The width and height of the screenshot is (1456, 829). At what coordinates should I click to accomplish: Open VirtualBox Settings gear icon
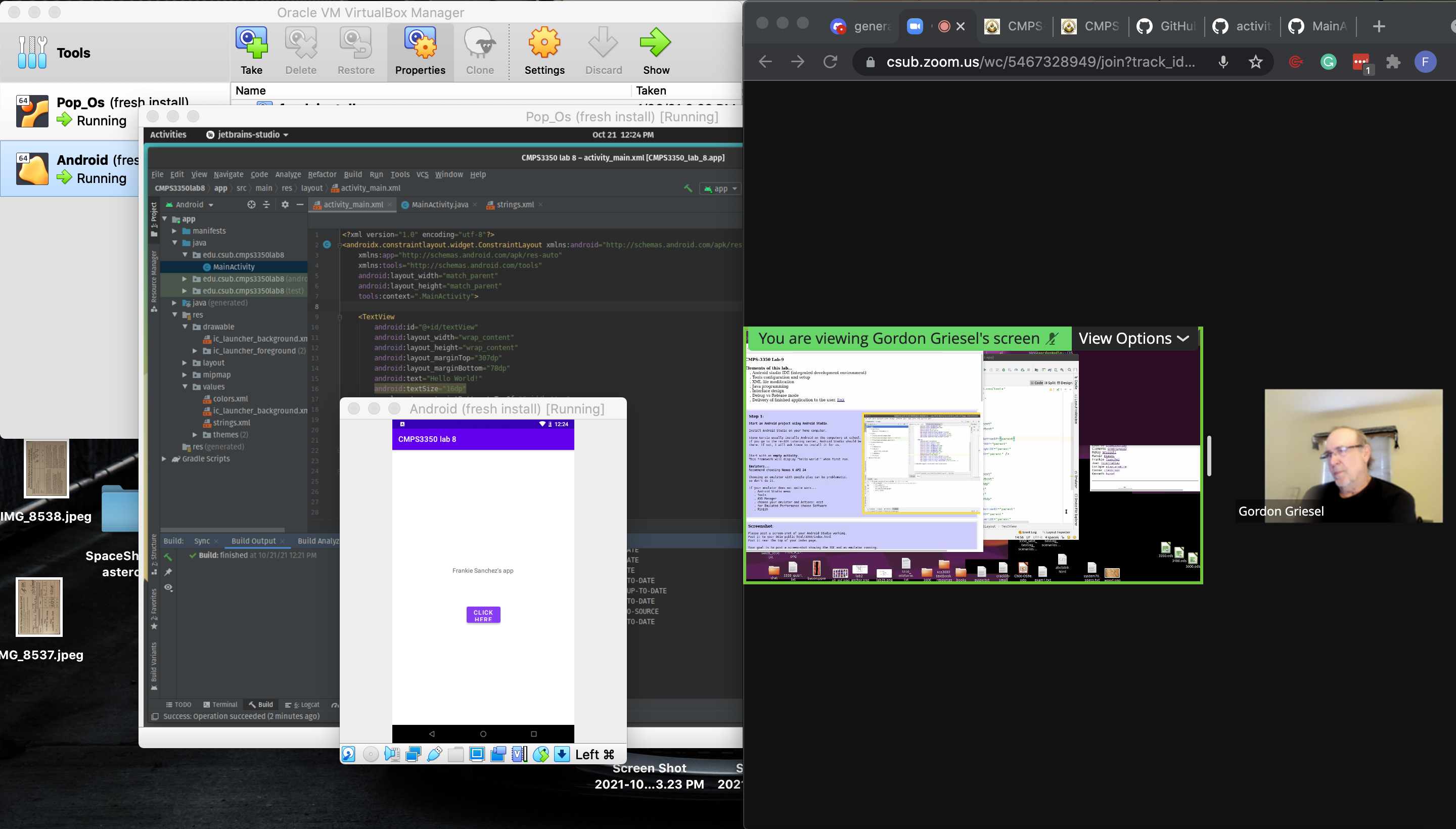click(x=544, y=42)
